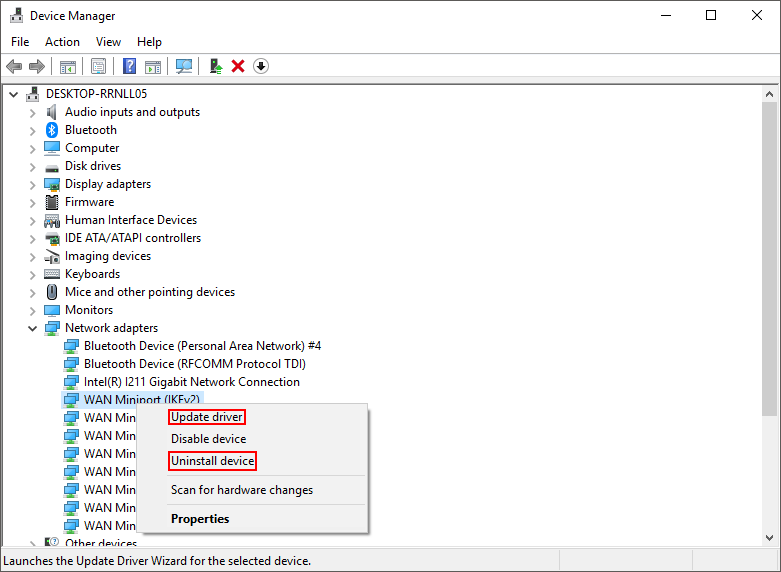
Task: Minimize the Device Manager window
Action: point(666,15)
